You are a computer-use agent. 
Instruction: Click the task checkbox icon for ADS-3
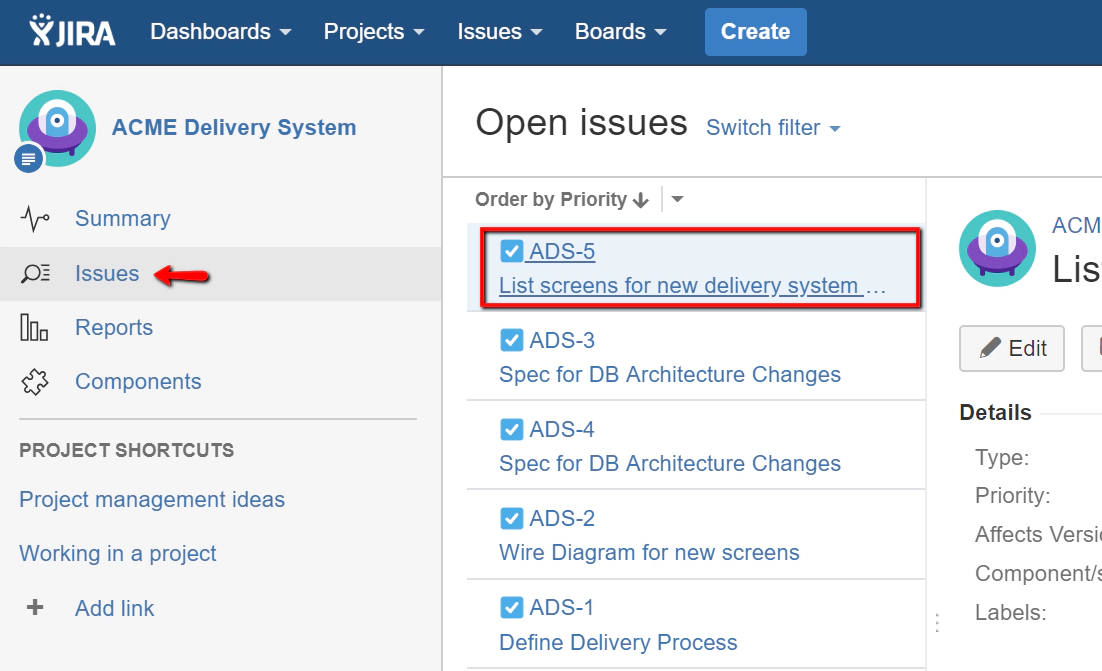[x=511, y=340]
